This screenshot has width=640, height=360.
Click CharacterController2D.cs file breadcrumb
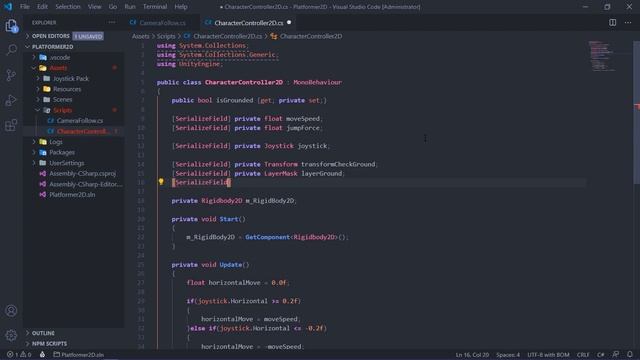click(x=227, y=36)
